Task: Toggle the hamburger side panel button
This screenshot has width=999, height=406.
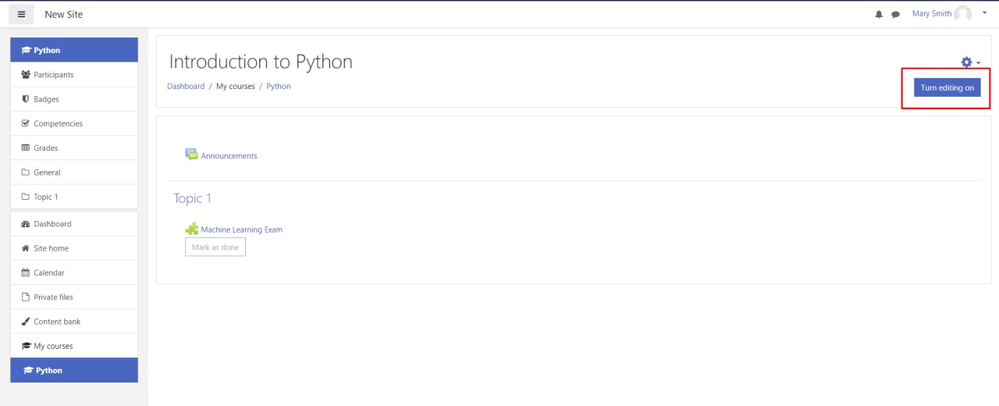Action: click(x=21, y=14)
